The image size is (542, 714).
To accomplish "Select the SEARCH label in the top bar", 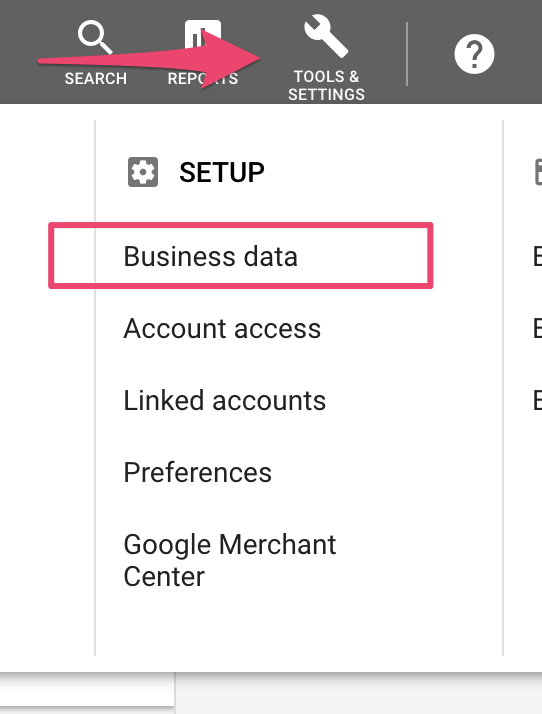I will pos(96,79).
